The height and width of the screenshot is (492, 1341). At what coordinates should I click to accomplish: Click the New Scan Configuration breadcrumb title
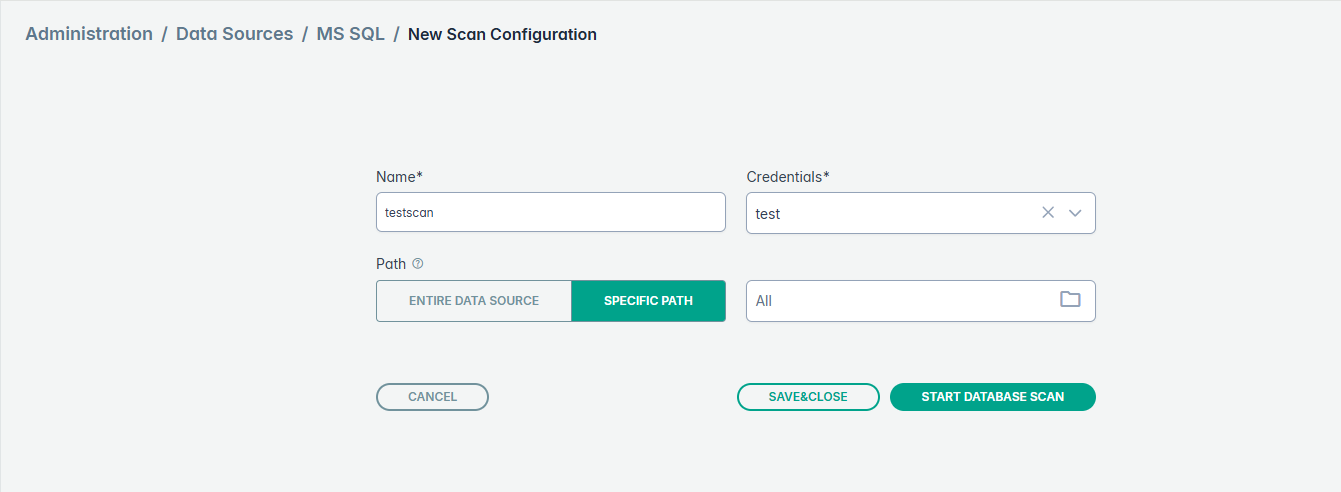pyautogui.click(x=502, y=34)
